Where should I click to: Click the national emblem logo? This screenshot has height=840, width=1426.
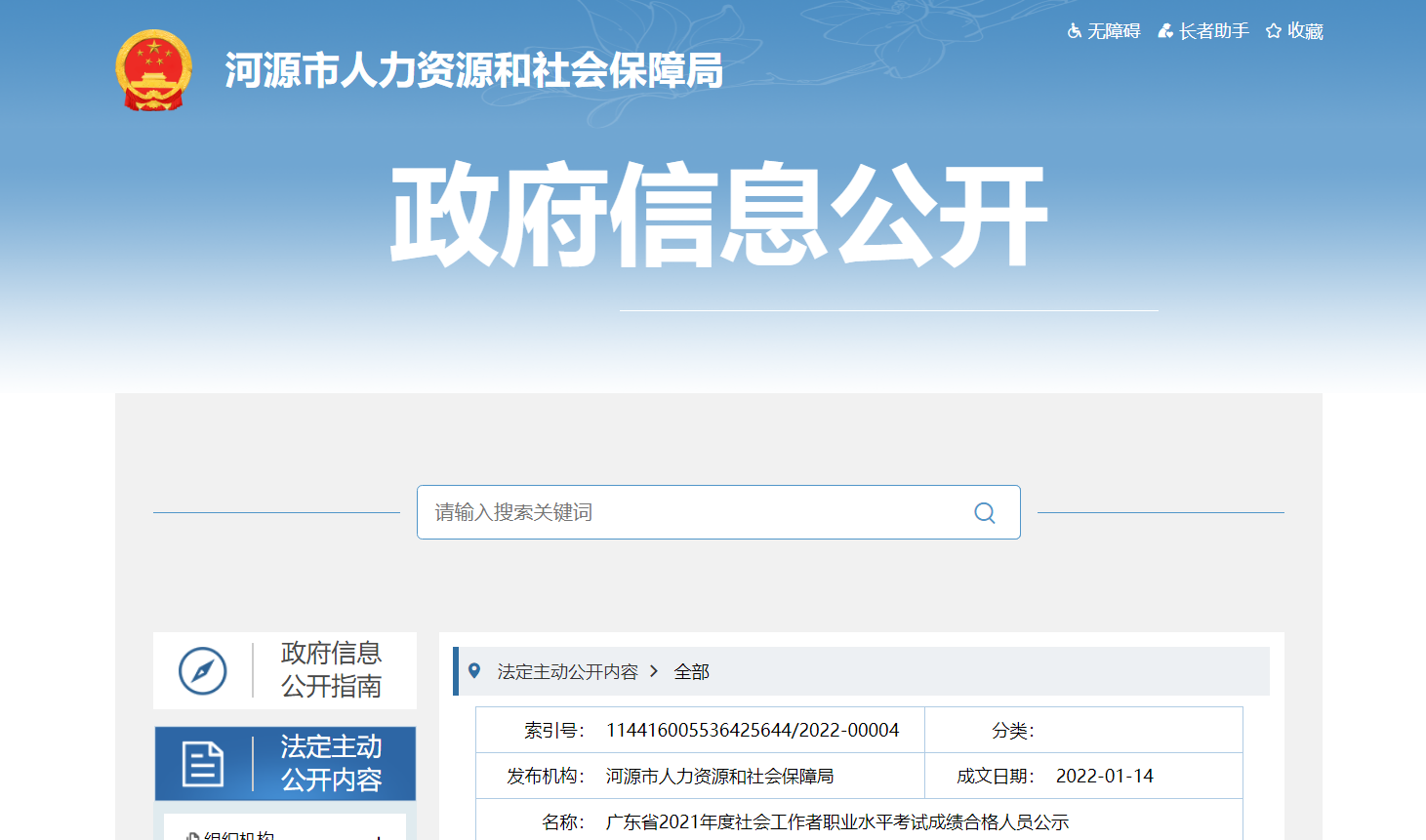(153, 70)
